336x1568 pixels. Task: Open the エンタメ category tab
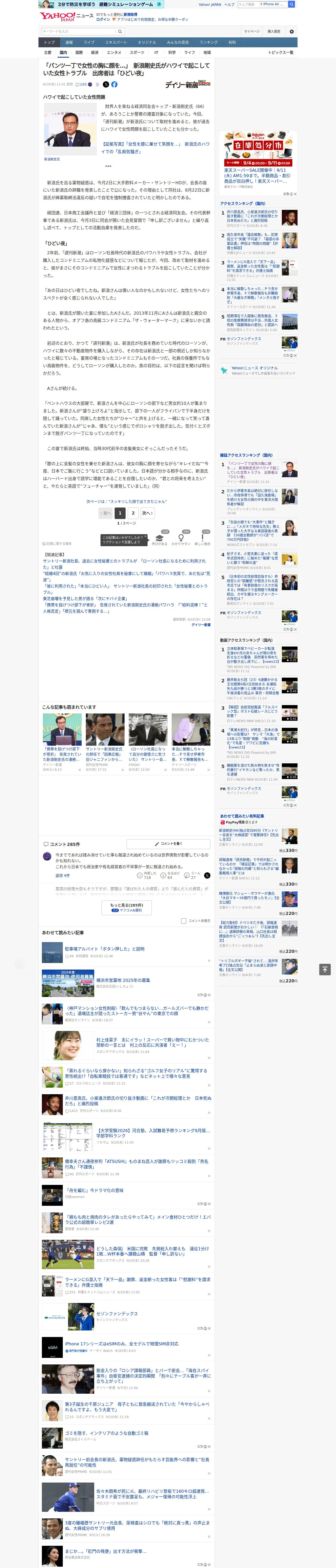[114, 52]
